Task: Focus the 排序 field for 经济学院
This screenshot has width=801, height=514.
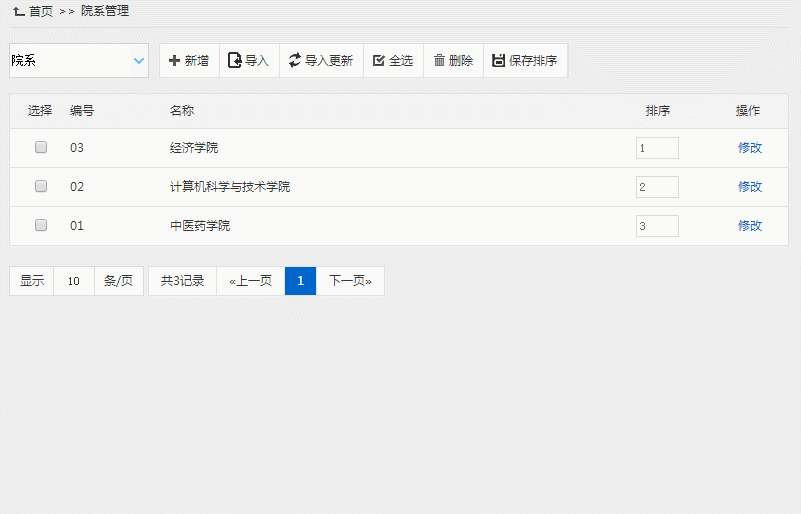Action: (657, 148)
